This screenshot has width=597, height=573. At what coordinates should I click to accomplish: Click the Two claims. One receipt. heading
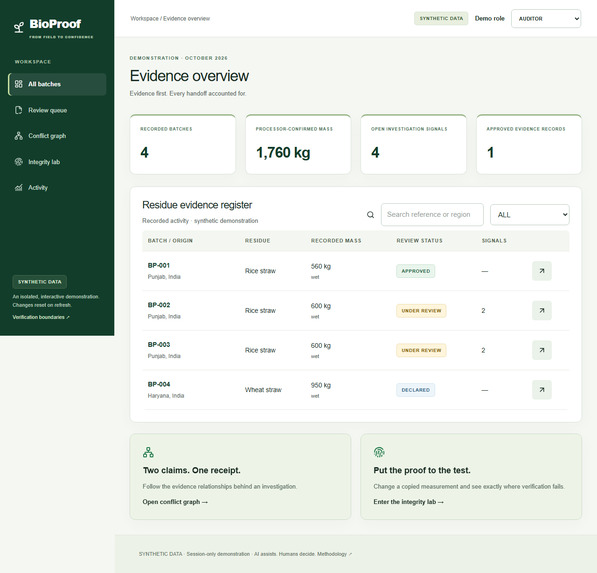click(192, 471)
